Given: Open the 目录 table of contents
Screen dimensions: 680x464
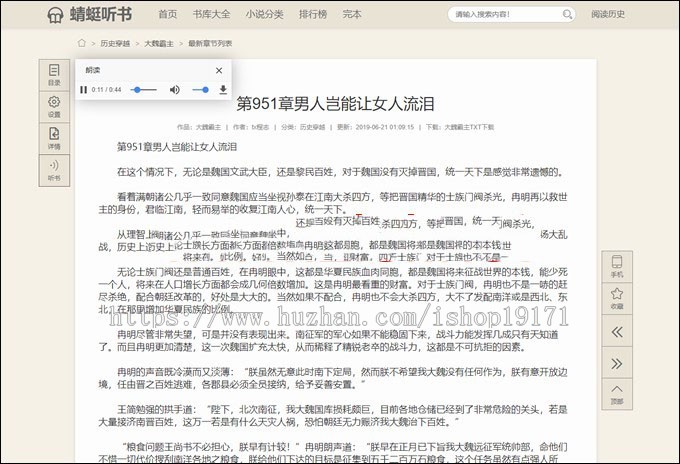Looking at the screenshot, I should pyautogui.click(x=54, y=75).
